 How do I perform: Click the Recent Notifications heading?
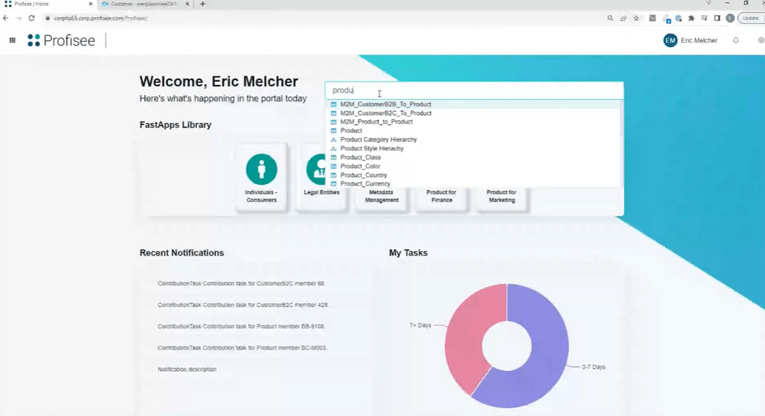(181, 253)
